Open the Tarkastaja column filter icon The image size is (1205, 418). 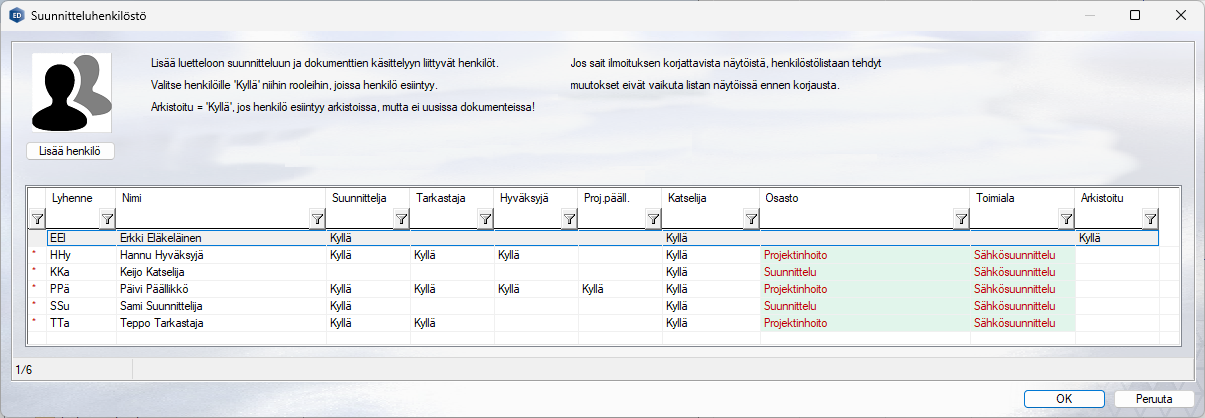[x=484, y=218]
